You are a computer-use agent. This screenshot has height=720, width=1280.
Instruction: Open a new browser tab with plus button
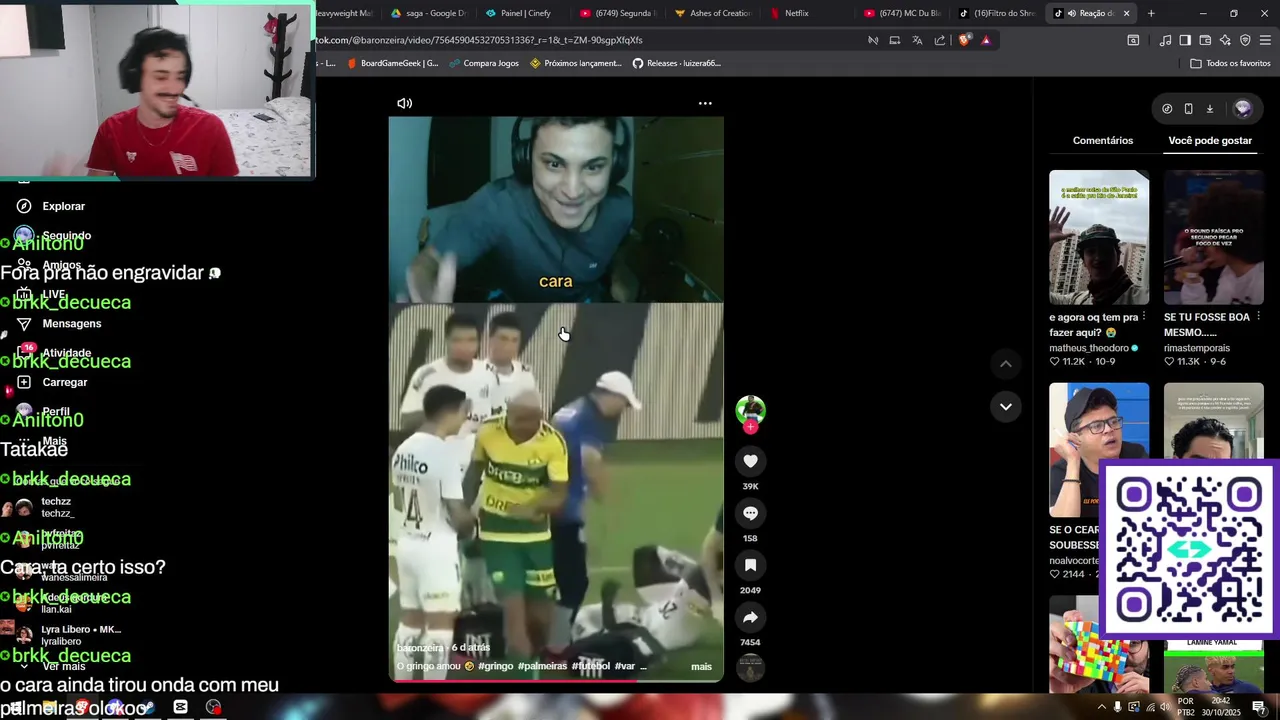click(1151, 13)
